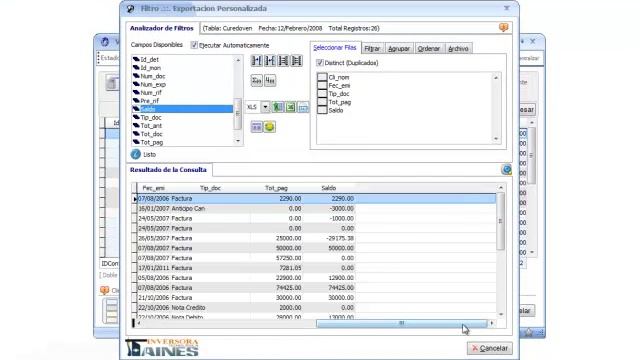Check the Saldo row checkbox
Viewport: 640px width, 360px height.
322,110
